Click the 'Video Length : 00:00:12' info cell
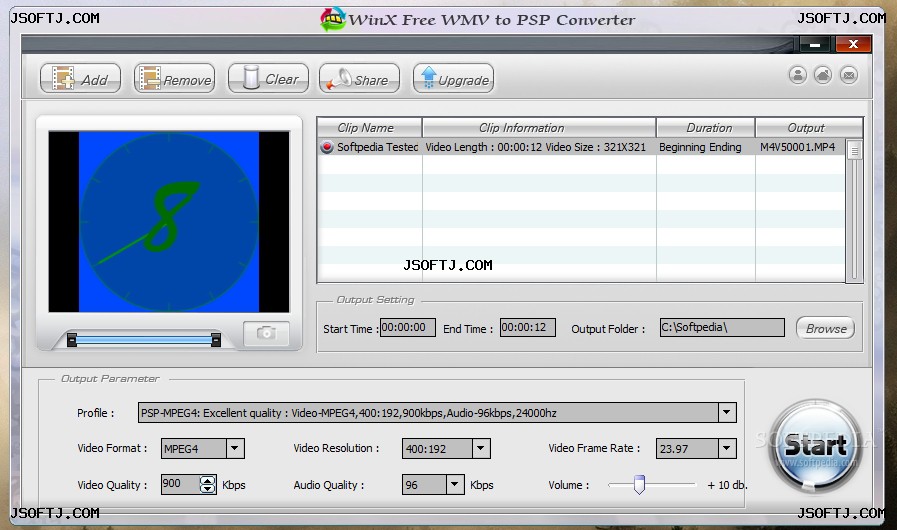The image size is (897, 530). point(535,147)
